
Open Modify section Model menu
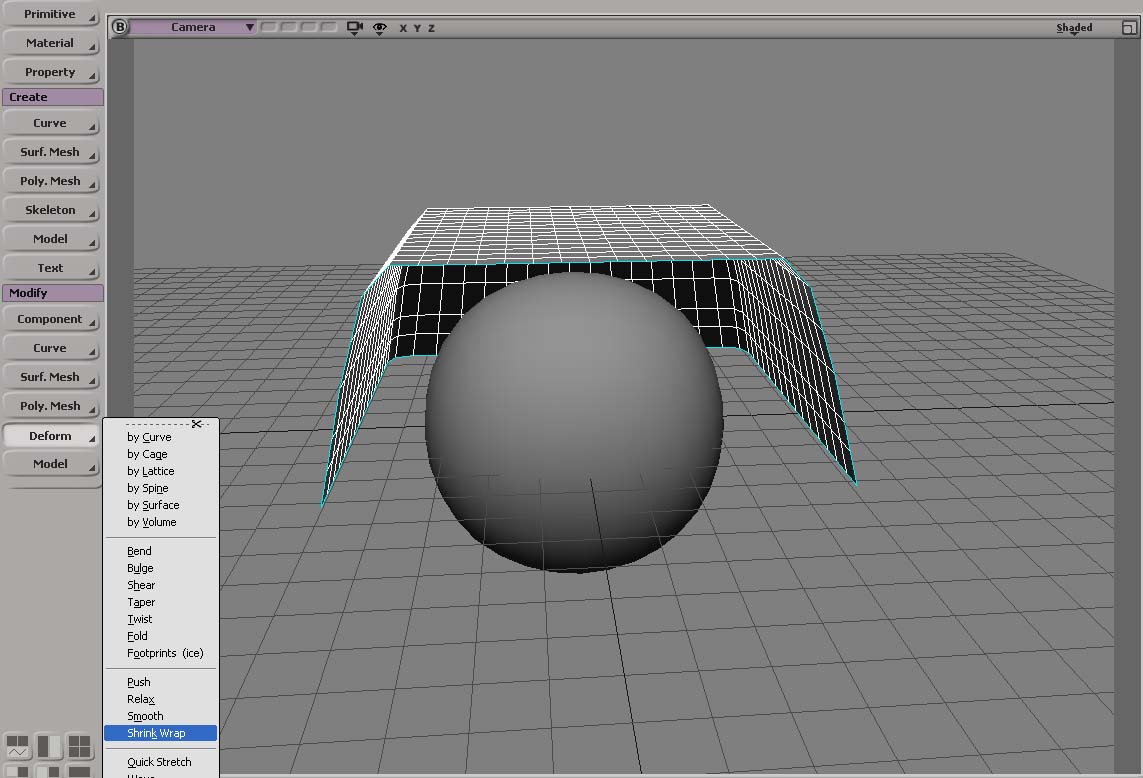point(50,464)
